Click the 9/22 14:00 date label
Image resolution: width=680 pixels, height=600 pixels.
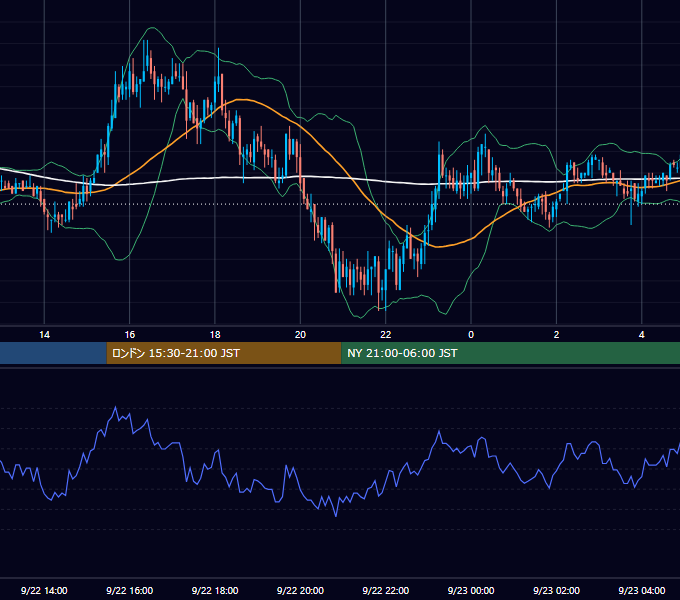44,590
